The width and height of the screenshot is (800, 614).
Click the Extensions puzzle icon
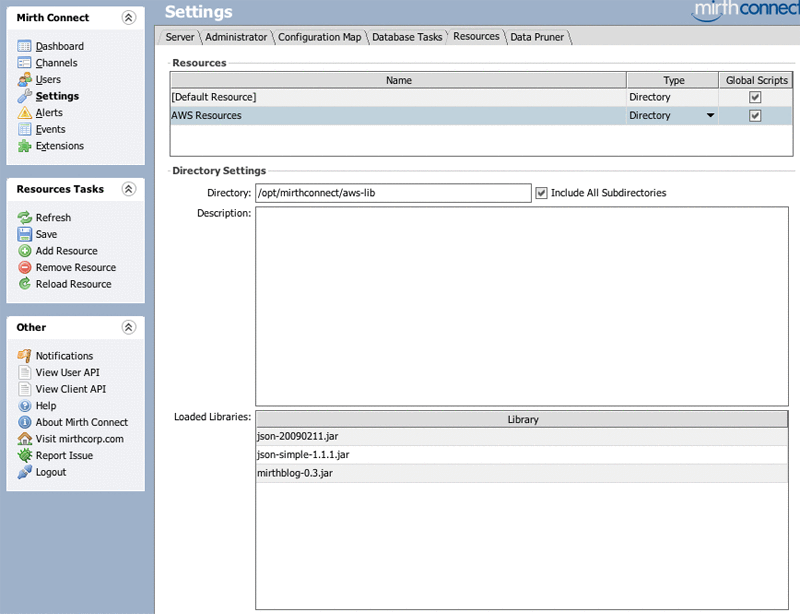pyautogui.click(x=24, y=146)
